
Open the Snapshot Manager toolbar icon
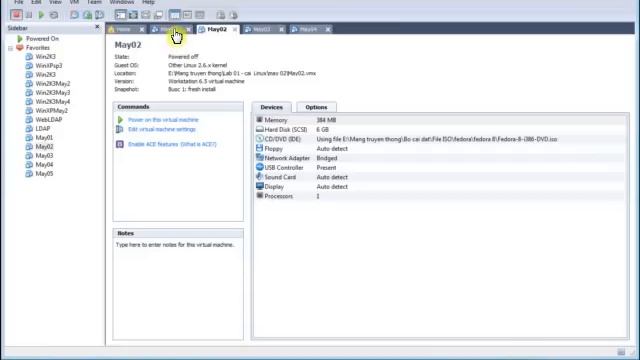tap(100, 15)
